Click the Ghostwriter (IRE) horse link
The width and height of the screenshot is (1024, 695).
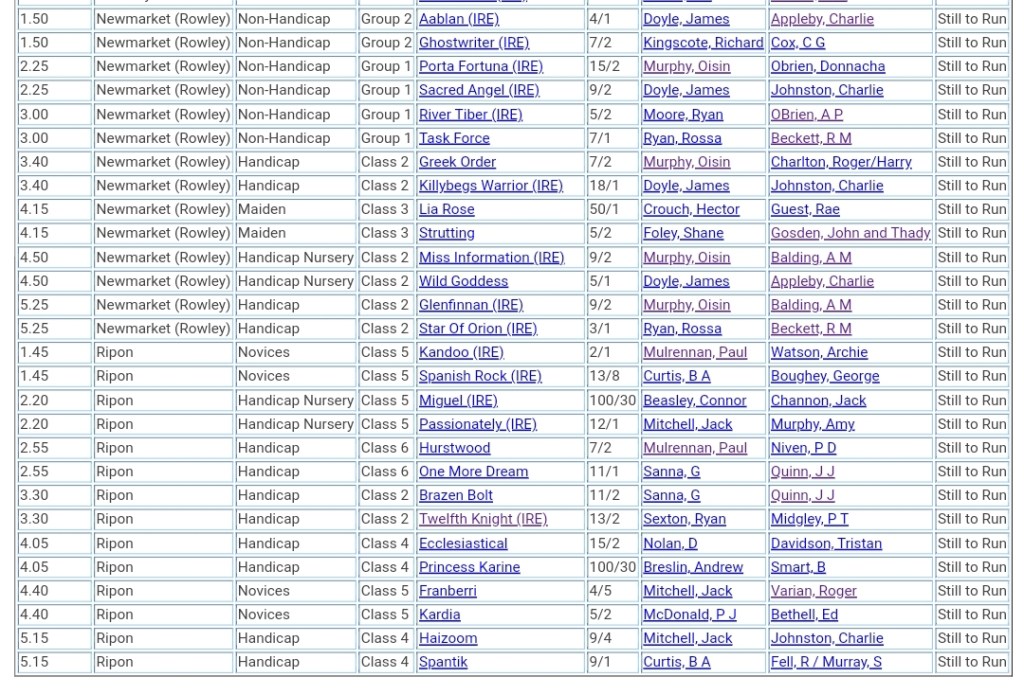(473, 43)
